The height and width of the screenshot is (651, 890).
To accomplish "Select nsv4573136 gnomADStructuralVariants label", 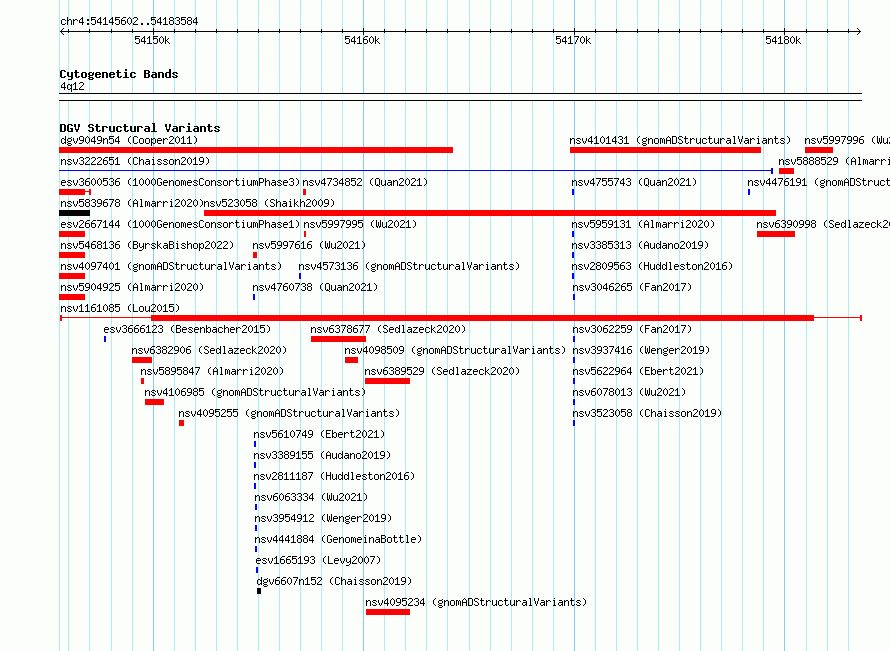I will tap(409, 266).
